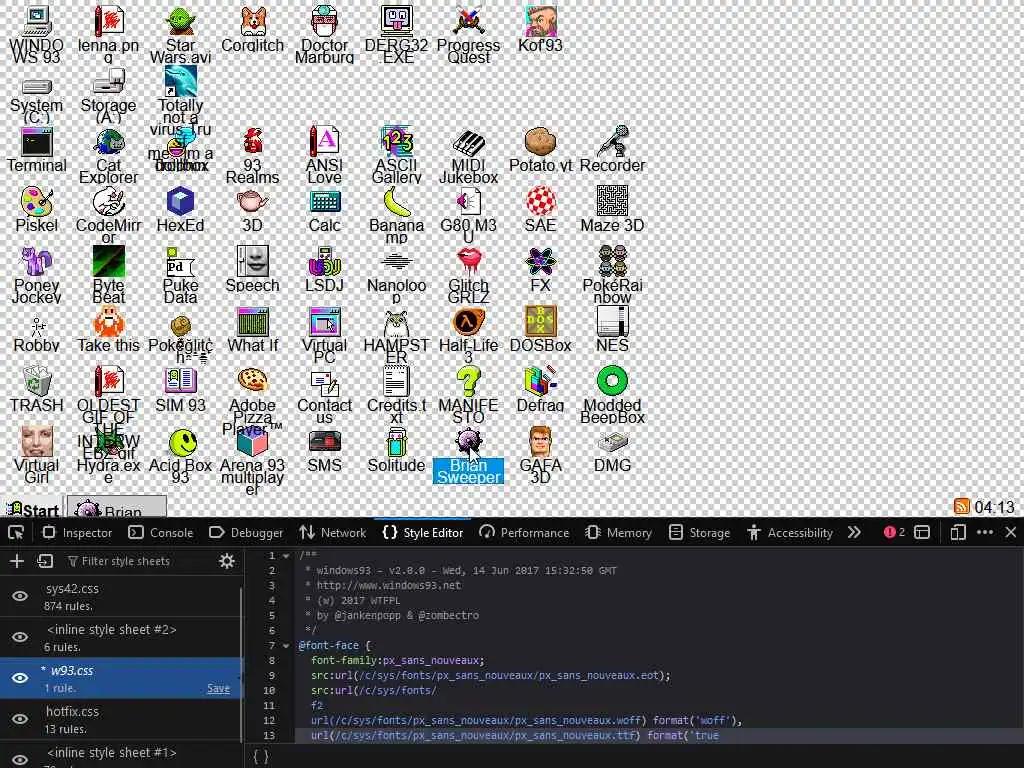Toggle visibility of inline style sheet #2
The image size is (1024, 768).
tap(20, 637)
